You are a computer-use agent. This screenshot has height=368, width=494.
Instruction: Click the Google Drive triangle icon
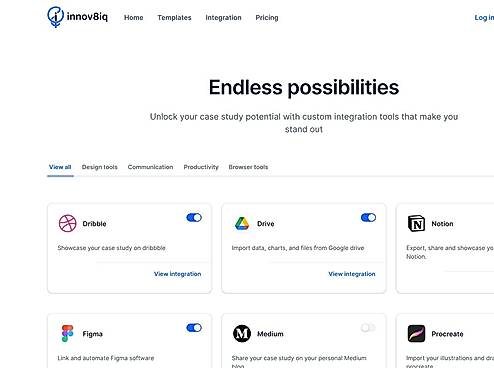click(x=242, y=223)
